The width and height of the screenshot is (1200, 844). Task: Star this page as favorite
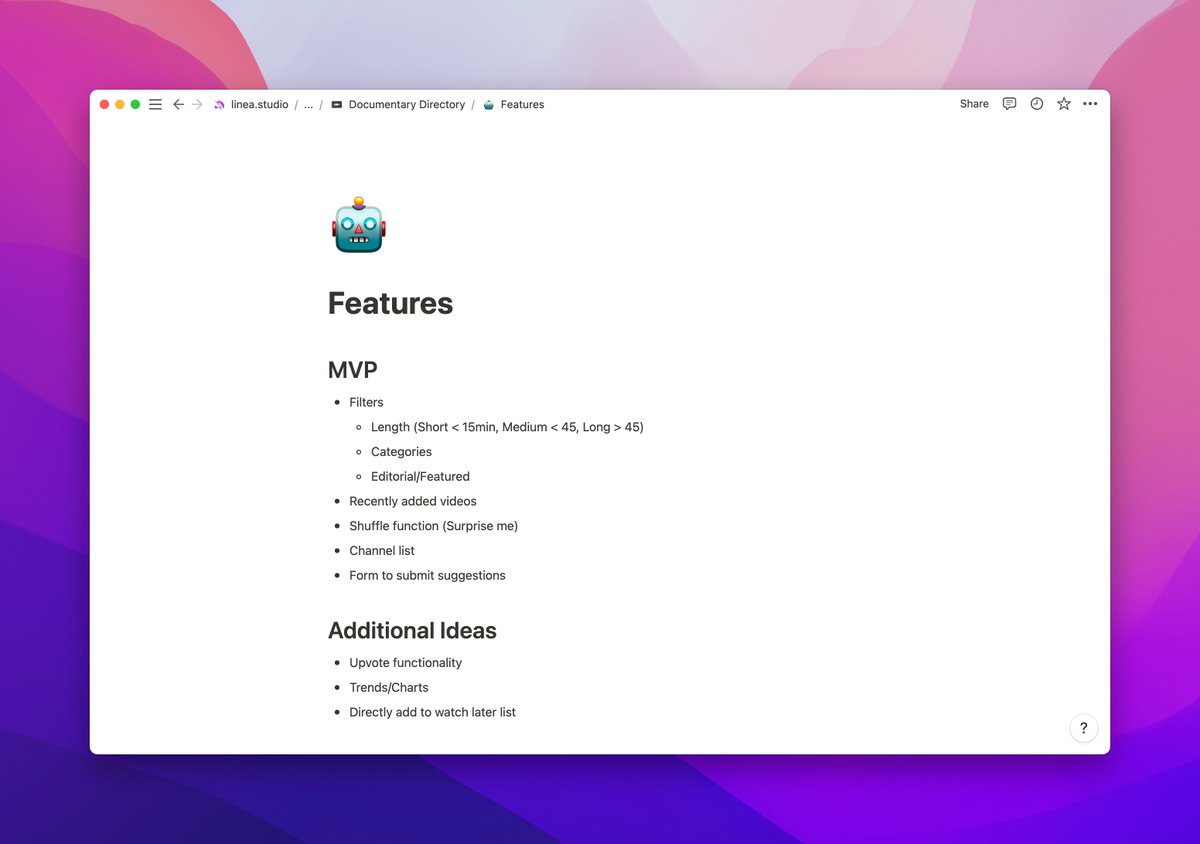click(x=1064, y=104)
